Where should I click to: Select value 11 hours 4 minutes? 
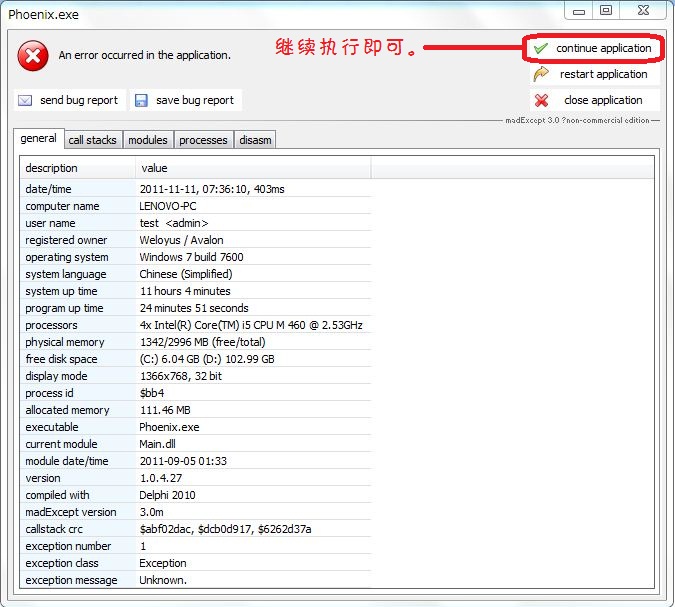(185, 291)
